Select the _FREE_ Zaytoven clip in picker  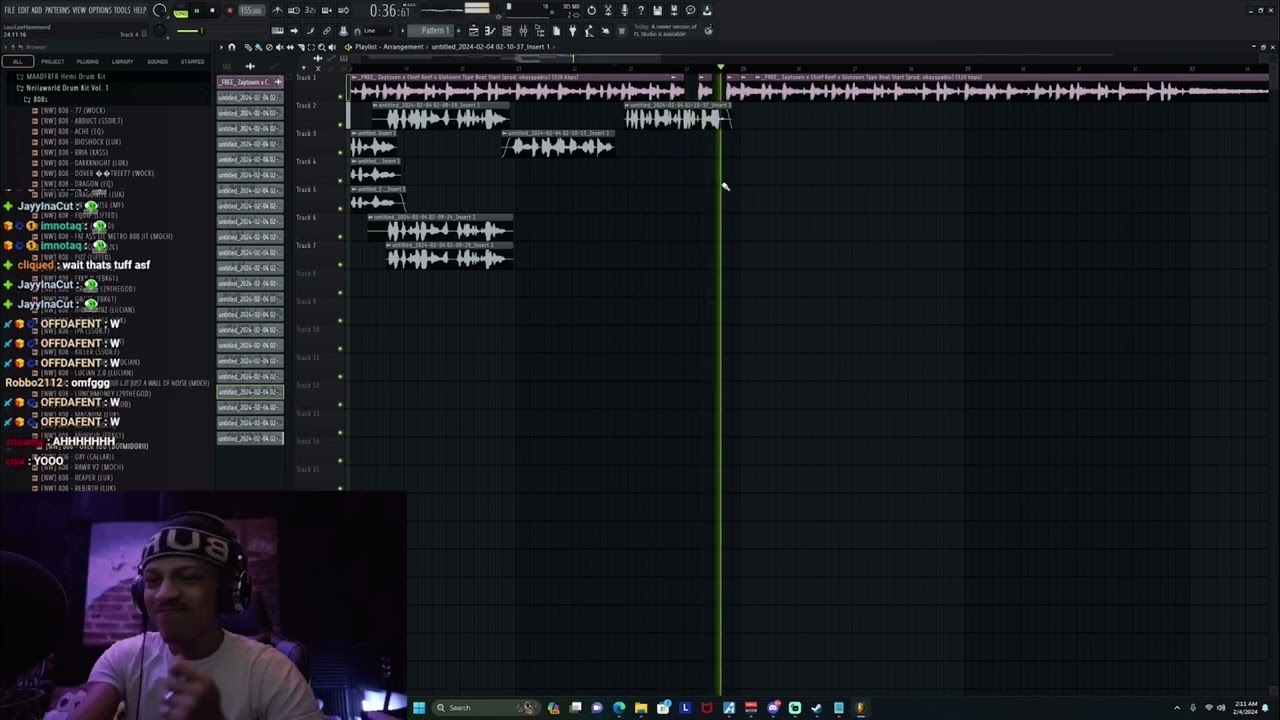click(x=250, y=82)
